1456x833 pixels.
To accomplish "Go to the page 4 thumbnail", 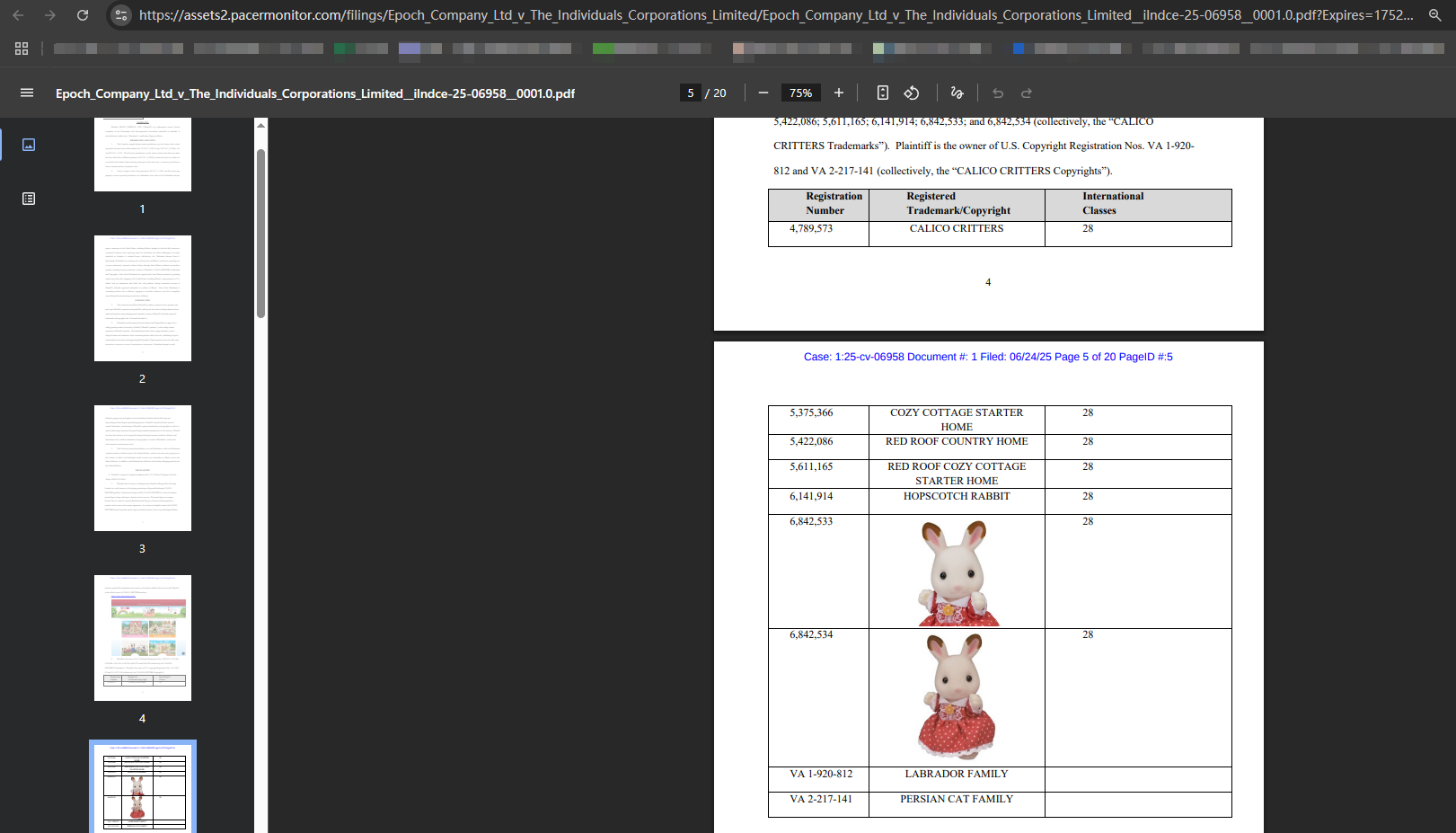I will (143, 638).
